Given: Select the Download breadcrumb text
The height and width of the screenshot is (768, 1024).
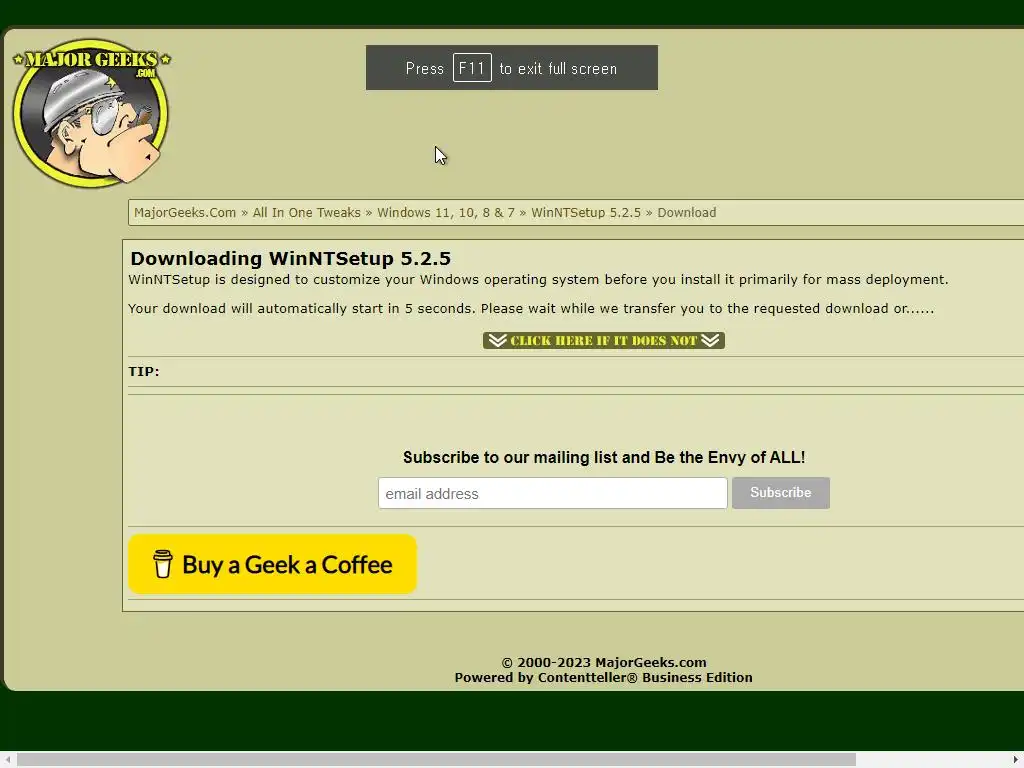Looking at the screenshot, I should [686, 213].
